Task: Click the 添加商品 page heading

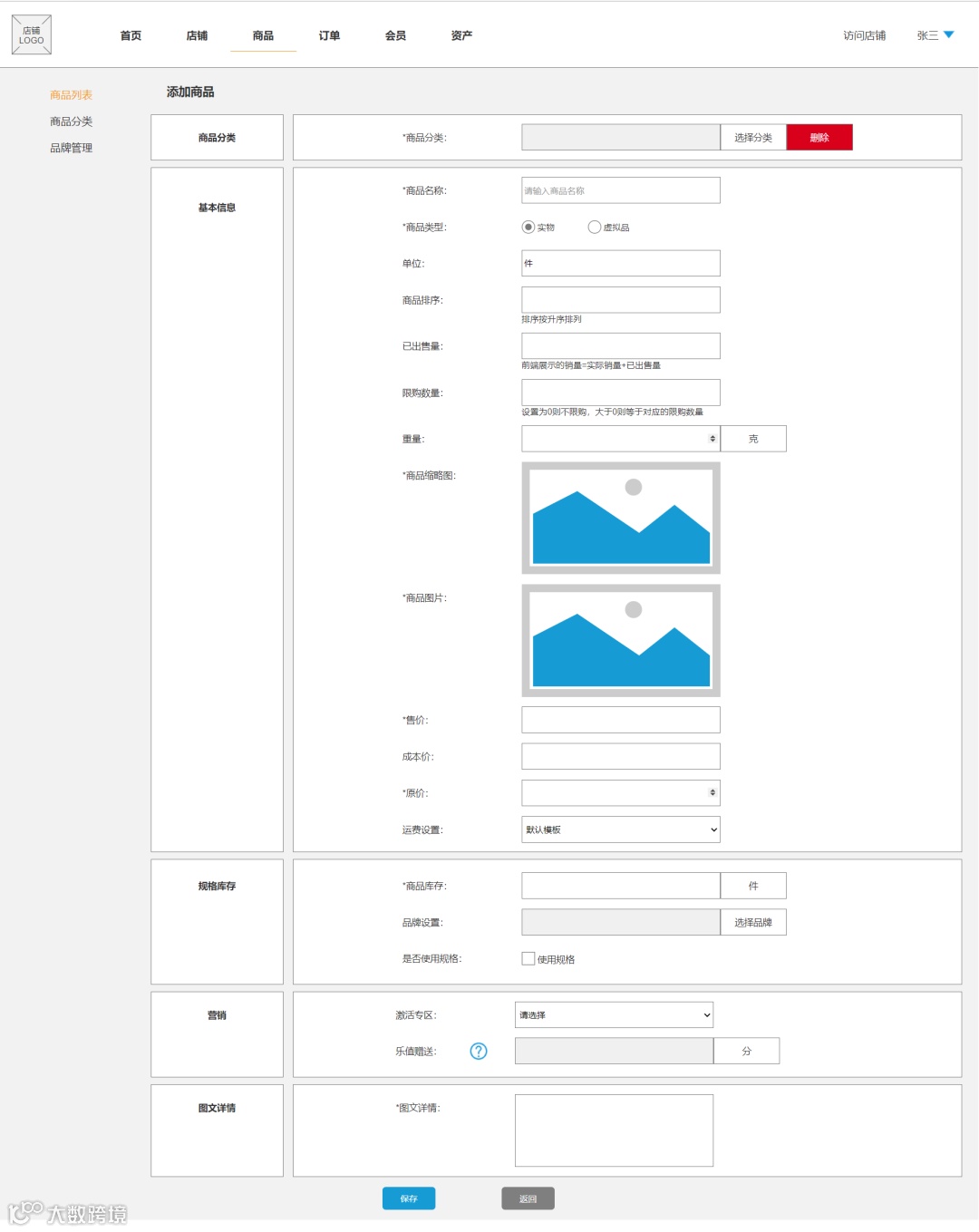Action: 190,92
